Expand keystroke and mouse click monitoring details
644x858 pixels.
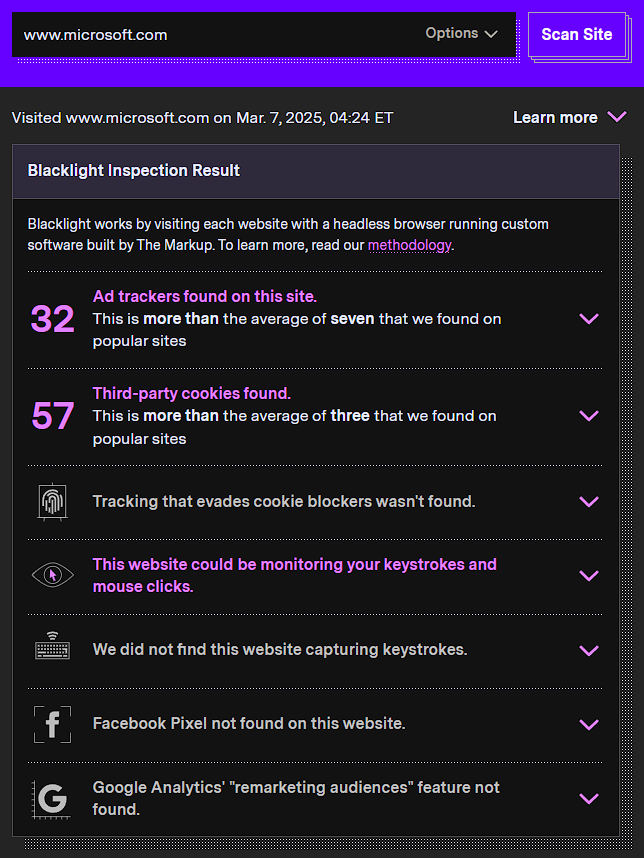click(589, 575)
